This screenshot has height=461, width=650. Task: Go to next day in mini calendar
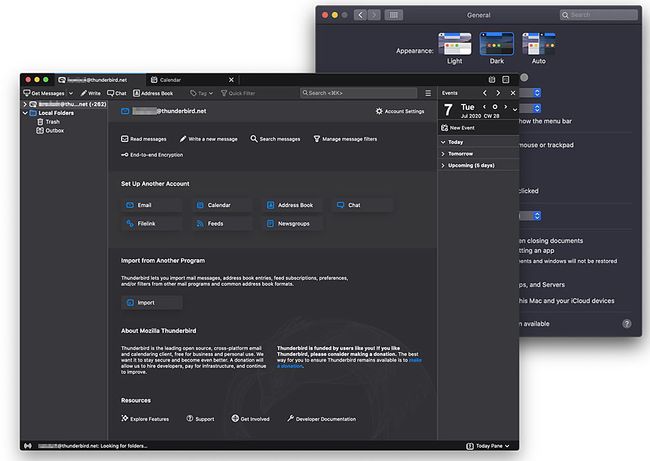[505, 107]
